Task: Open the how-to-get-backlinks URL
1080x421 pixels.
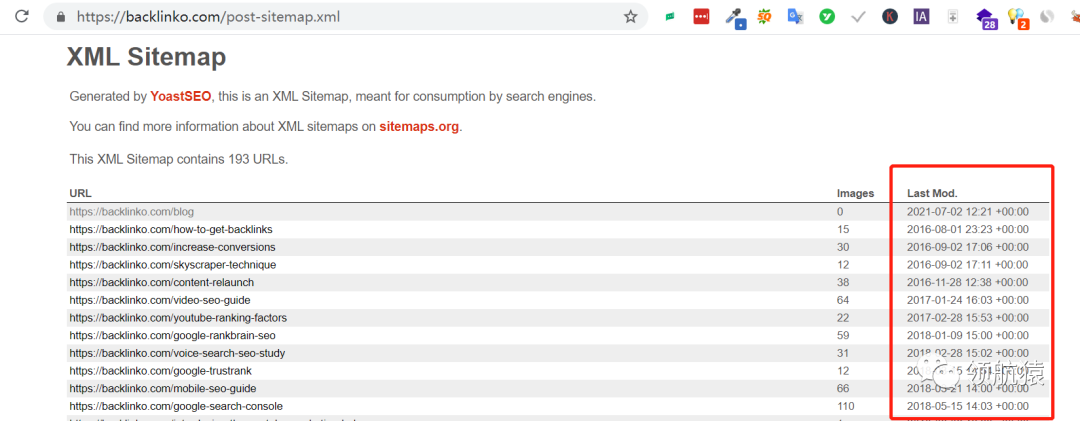Action: click(171, 230)
